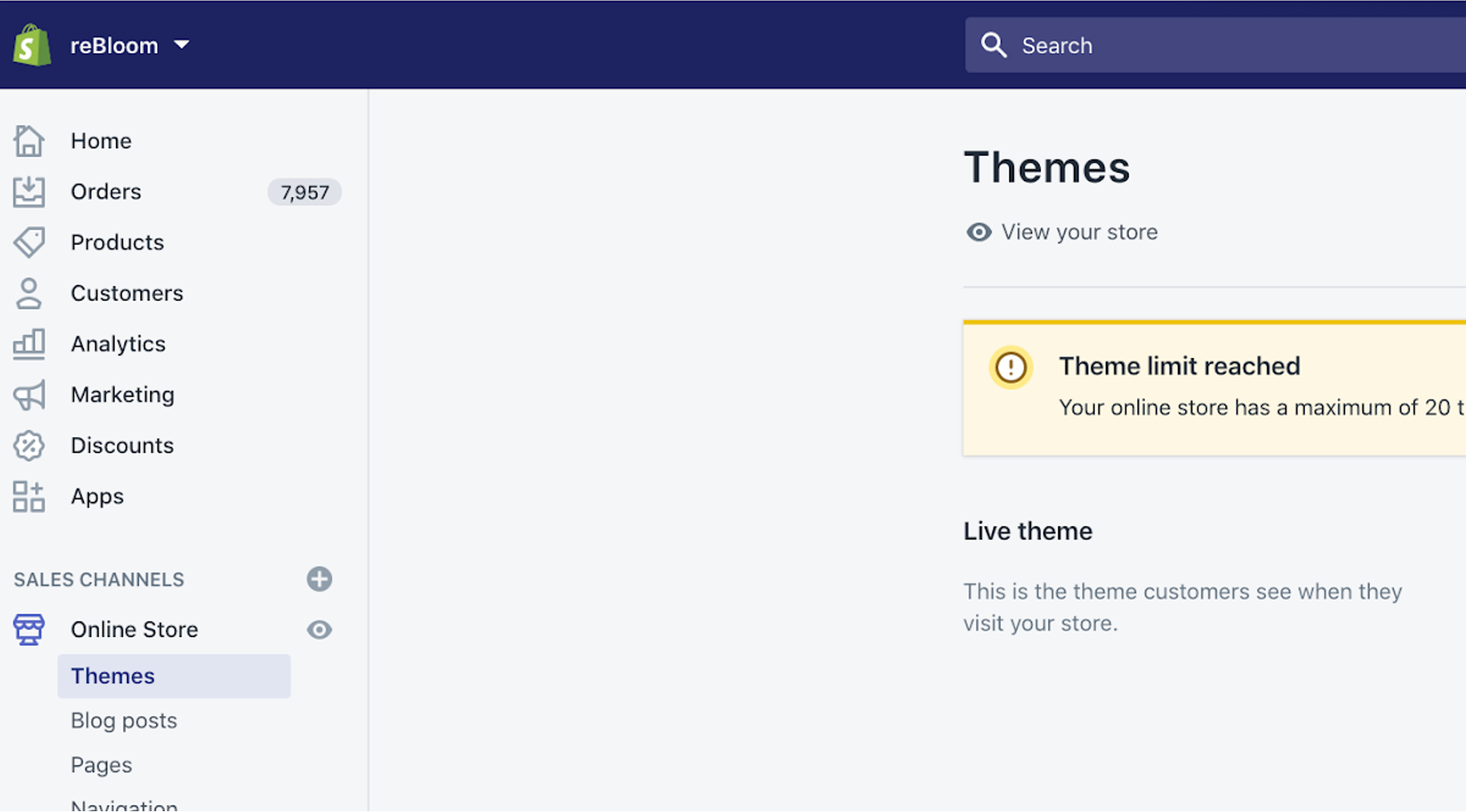Image resolution: width=1466 pixels, height=812 pixels.
Task: Click the Shopify bag logo
Action: (x=32, y=45)
